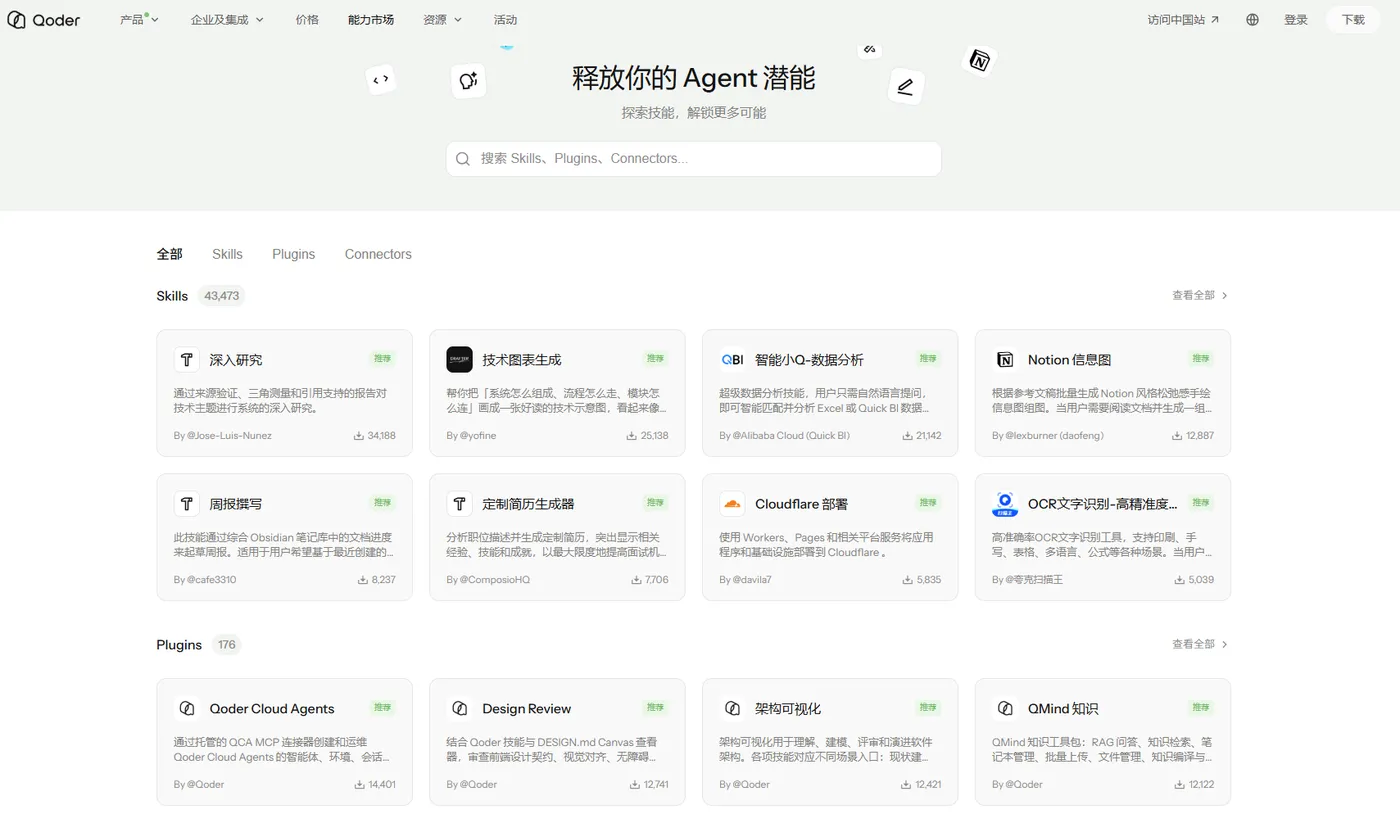Screen dimensions: 1400x814
Task: Click the 43,473 Skills count badge
Action: [x=221, y=296]
